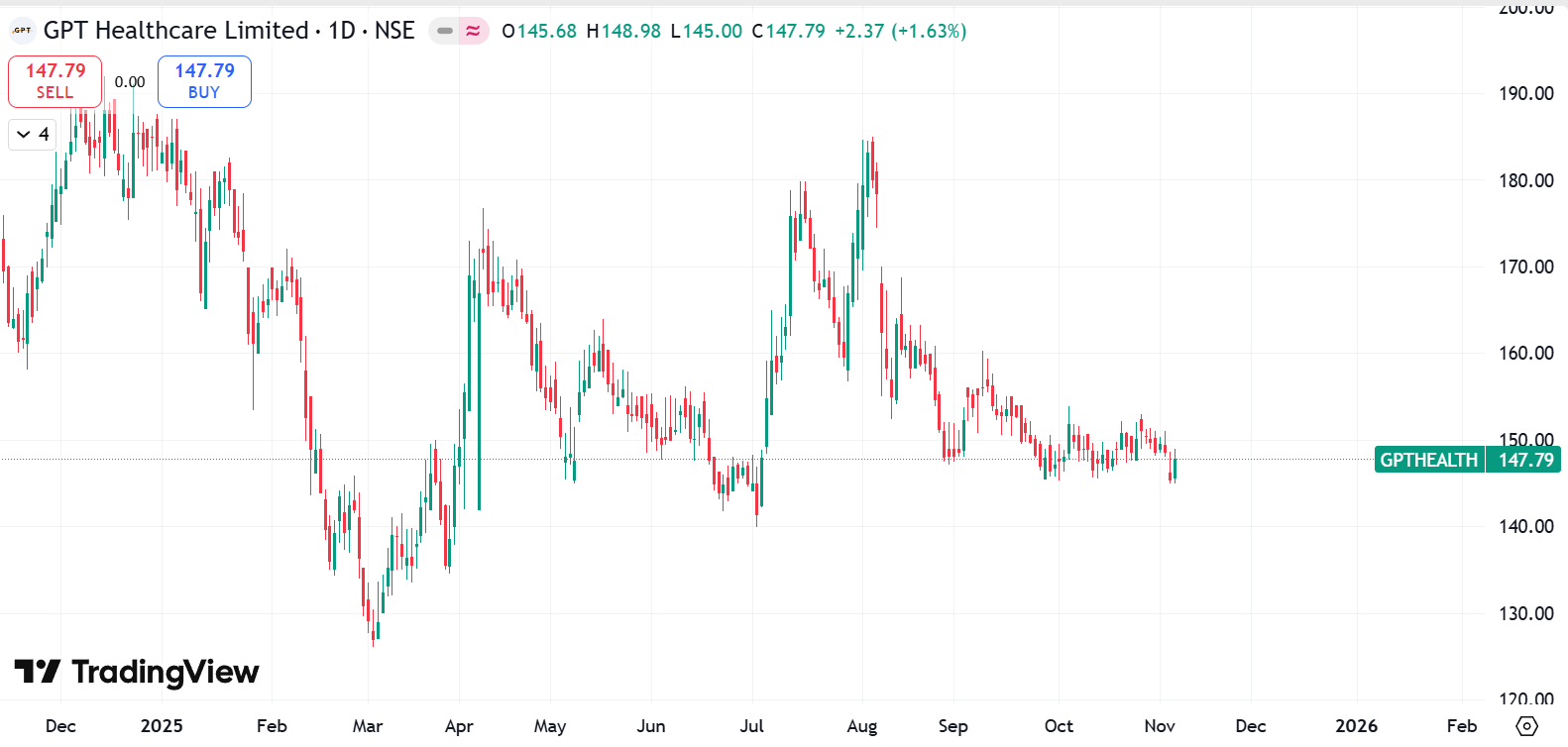This screenshot has width=1568, height=747.
Task: Click the 2026 label on time axis
Action: click(1356, 726)
